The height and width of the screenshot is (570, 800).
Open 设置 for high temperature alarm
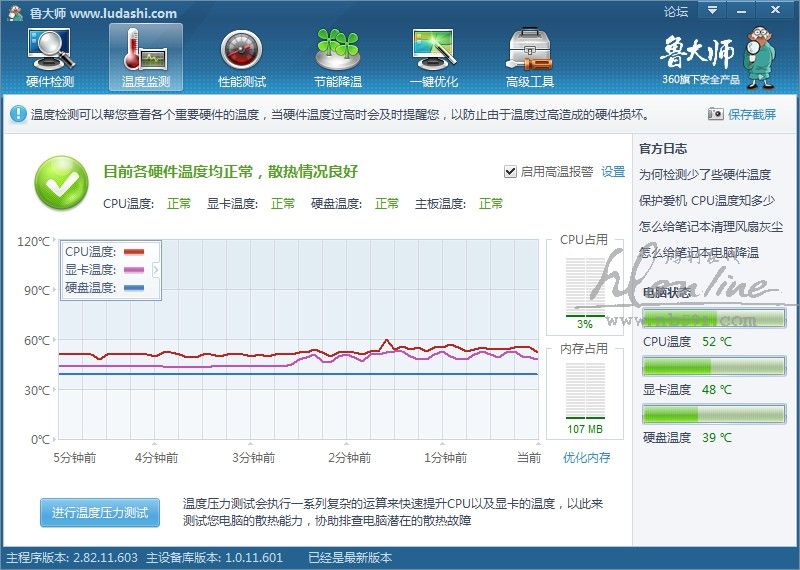pyautogui.click(x=613, y=171)
